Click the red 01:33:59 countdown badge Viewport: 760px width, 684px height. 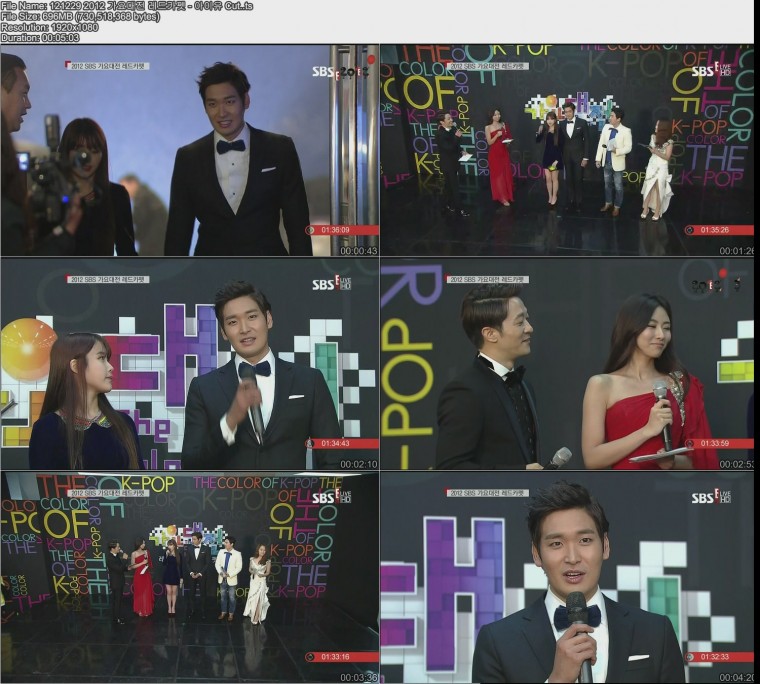click(719, 443)
